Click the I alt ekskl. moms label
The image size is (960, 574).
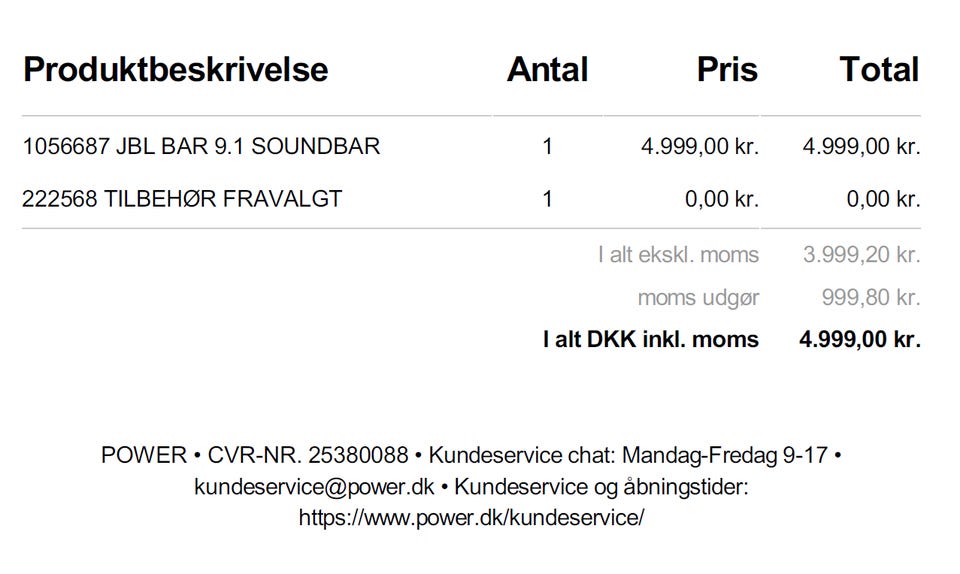(x=678, y=255)
